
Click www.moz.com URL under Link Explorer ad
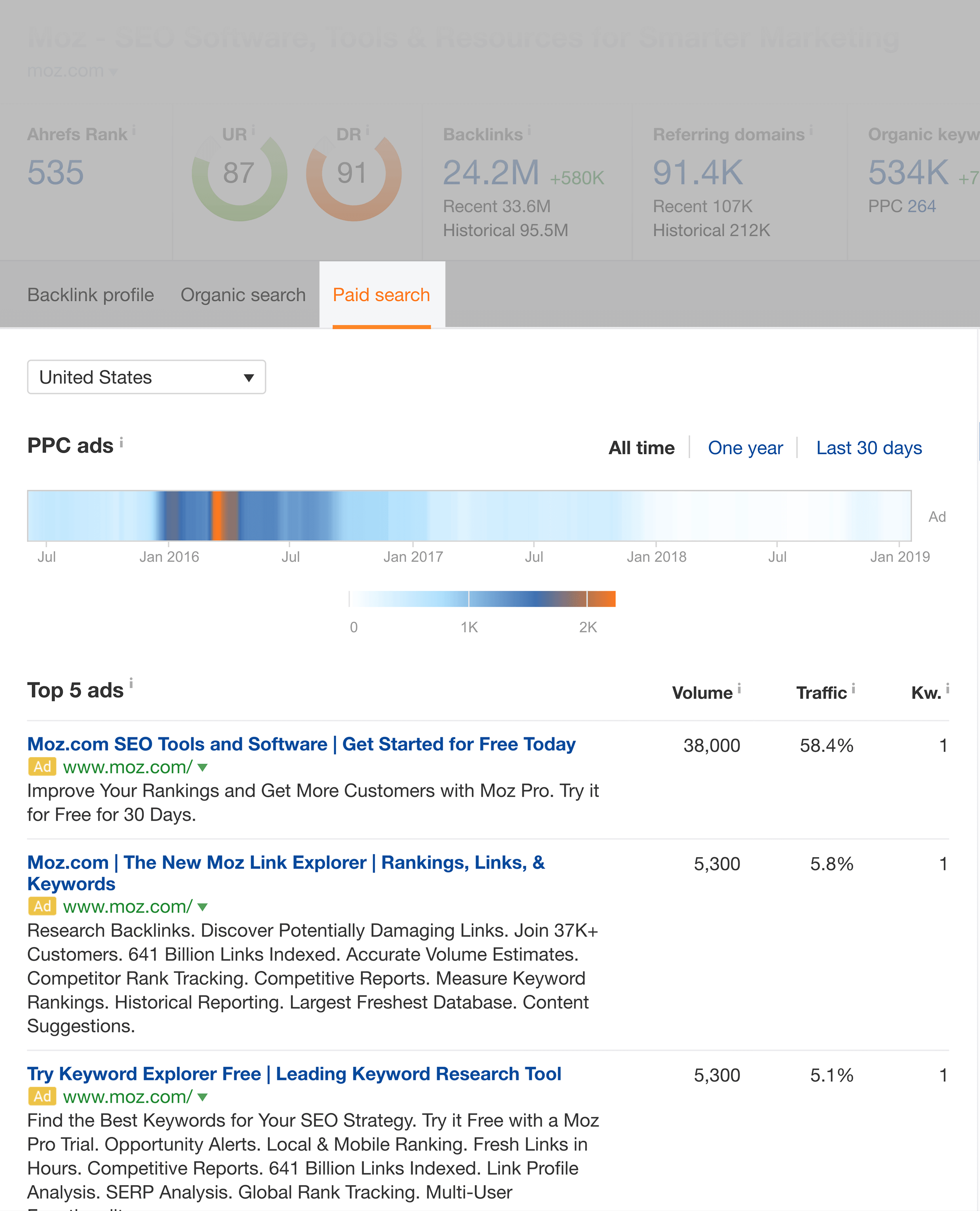128,907
